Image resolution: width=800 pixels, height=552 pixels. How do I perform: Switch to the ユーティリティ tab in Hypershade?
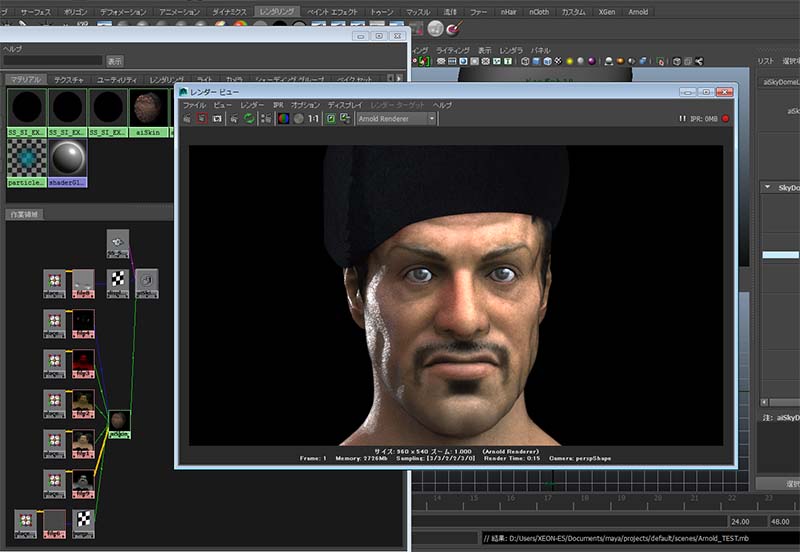click(117, 80)
